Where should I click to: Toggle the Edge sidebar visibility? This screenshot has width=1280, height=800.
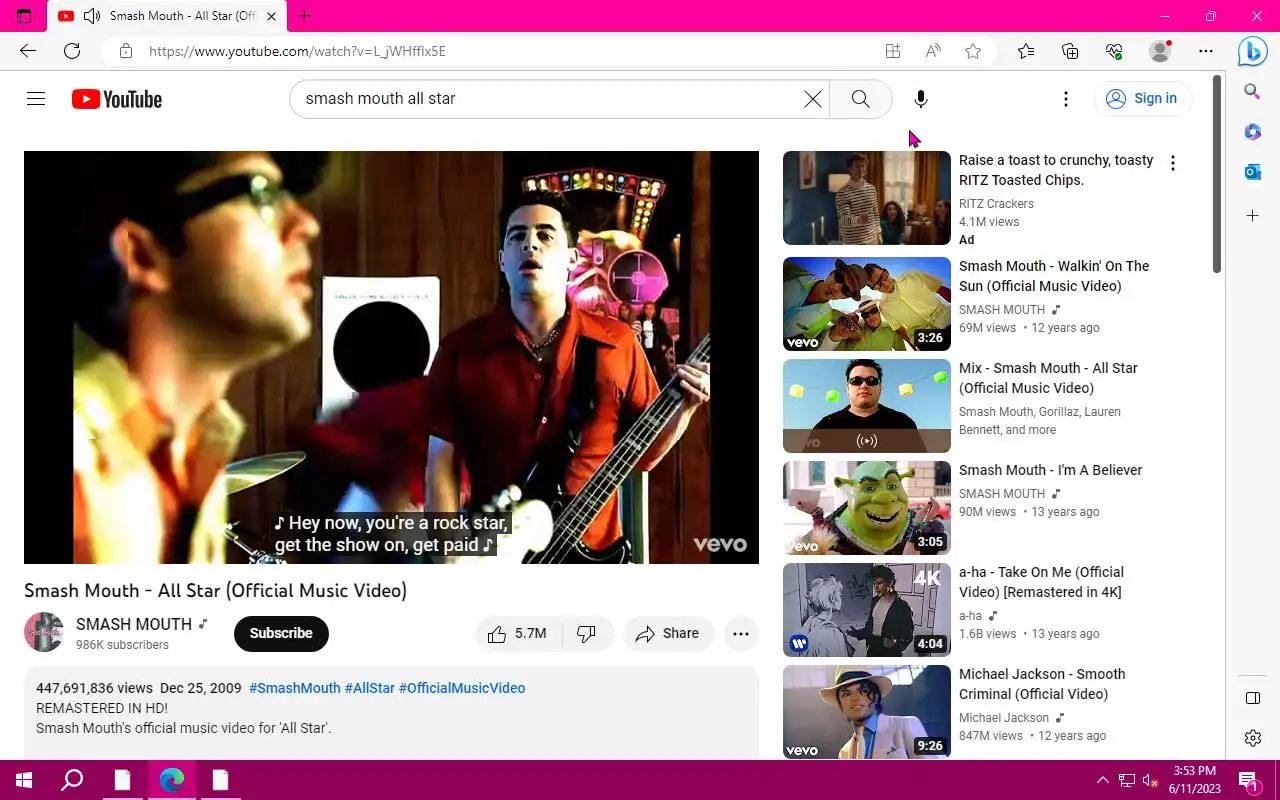coord(1252,698)
